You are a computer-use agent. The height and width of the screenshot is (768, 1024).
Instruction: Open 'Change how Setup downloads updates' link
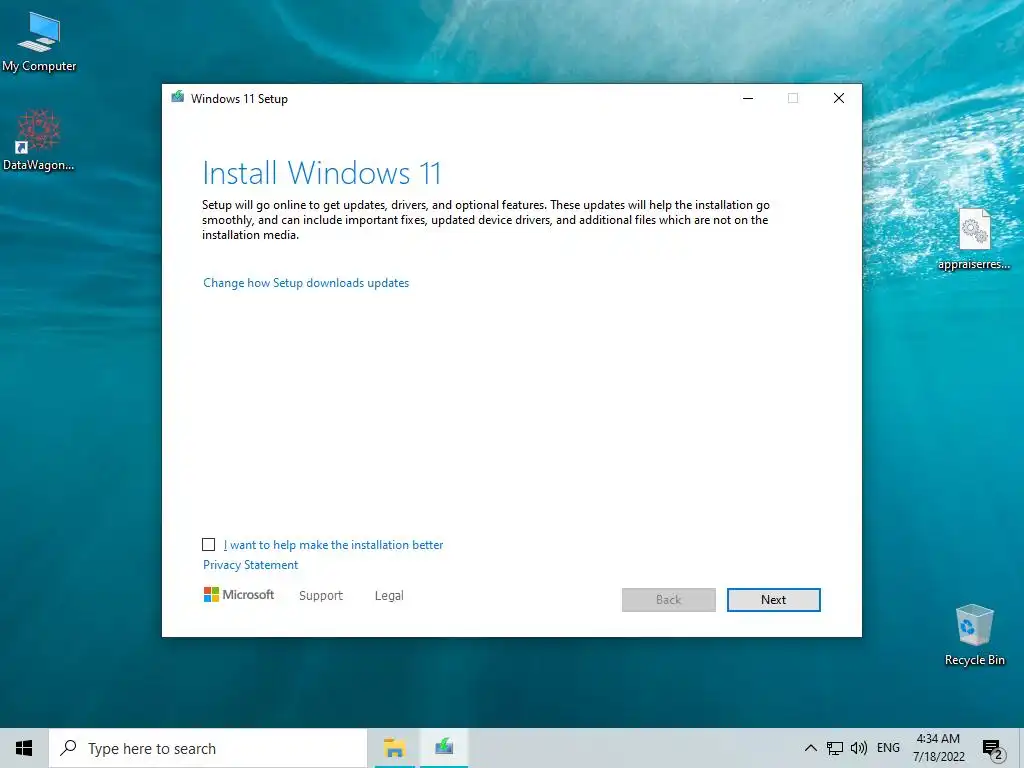306,283
